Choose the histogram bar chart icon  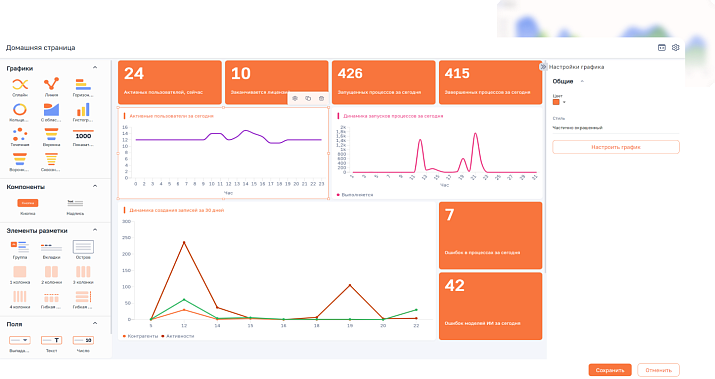tap(83, 109)
